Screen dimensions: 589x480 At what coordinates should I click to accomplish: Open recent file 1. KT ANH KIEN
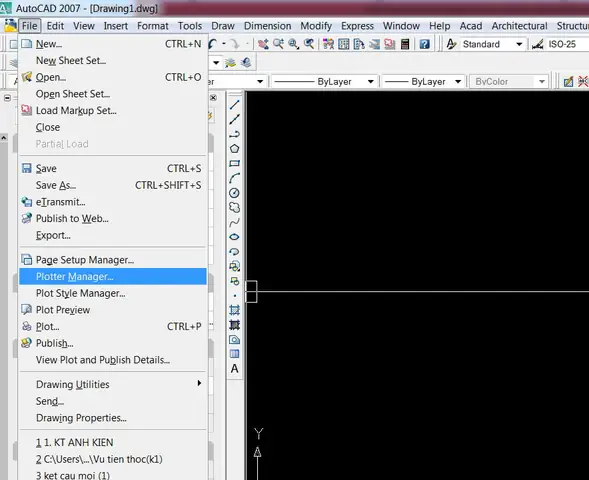(x=113, y=442)
